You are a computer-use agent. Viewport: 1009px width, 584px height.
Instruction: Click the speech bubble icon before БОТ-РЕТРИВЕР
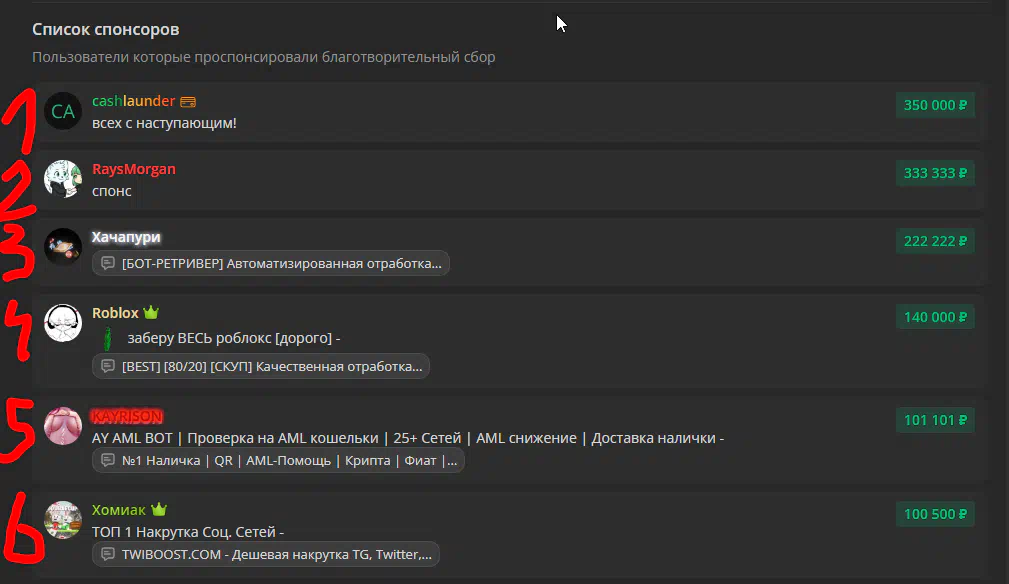[108, 263]
